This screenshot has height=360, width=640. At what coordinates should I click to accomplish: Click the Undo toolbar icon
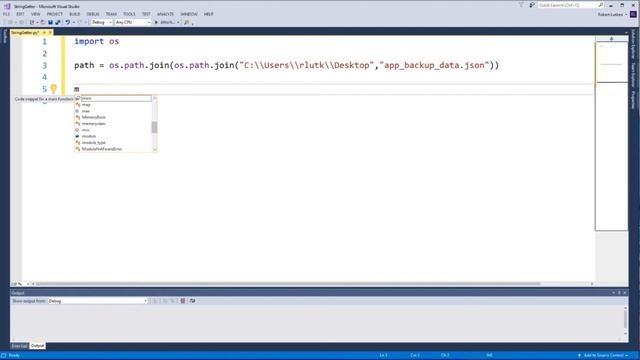click(67, 22)
